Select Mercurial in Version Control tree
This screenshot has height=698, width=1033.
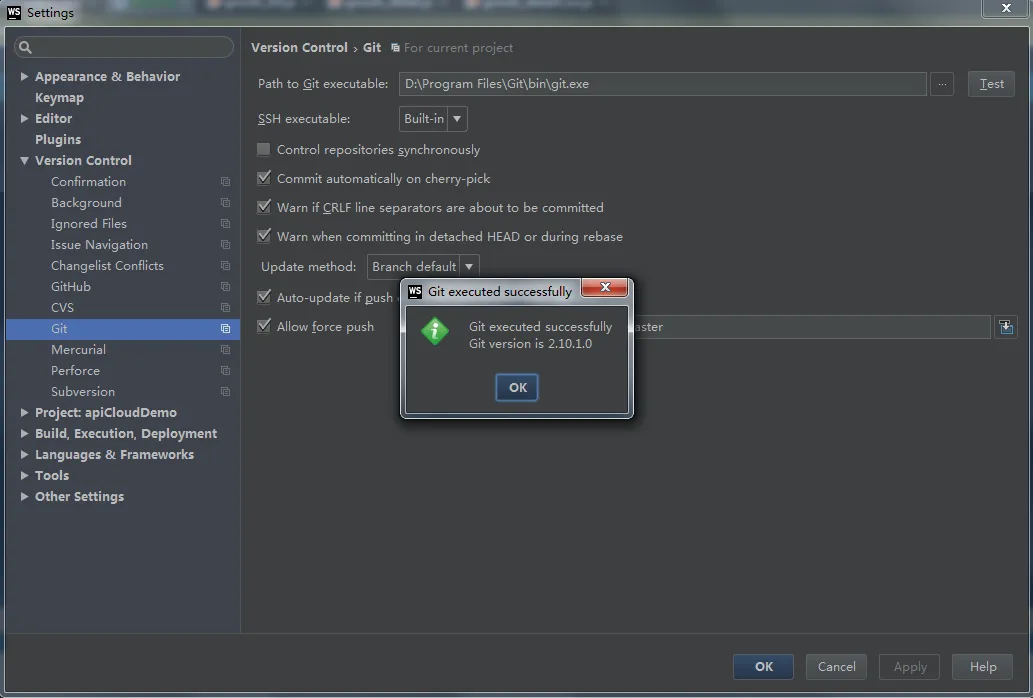click(x=78, y=350)
